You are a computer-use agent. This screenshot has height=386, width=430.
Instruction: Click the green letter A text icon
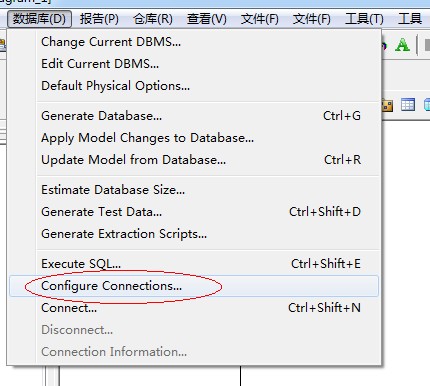pyautogui.click(x=402, y=45)
